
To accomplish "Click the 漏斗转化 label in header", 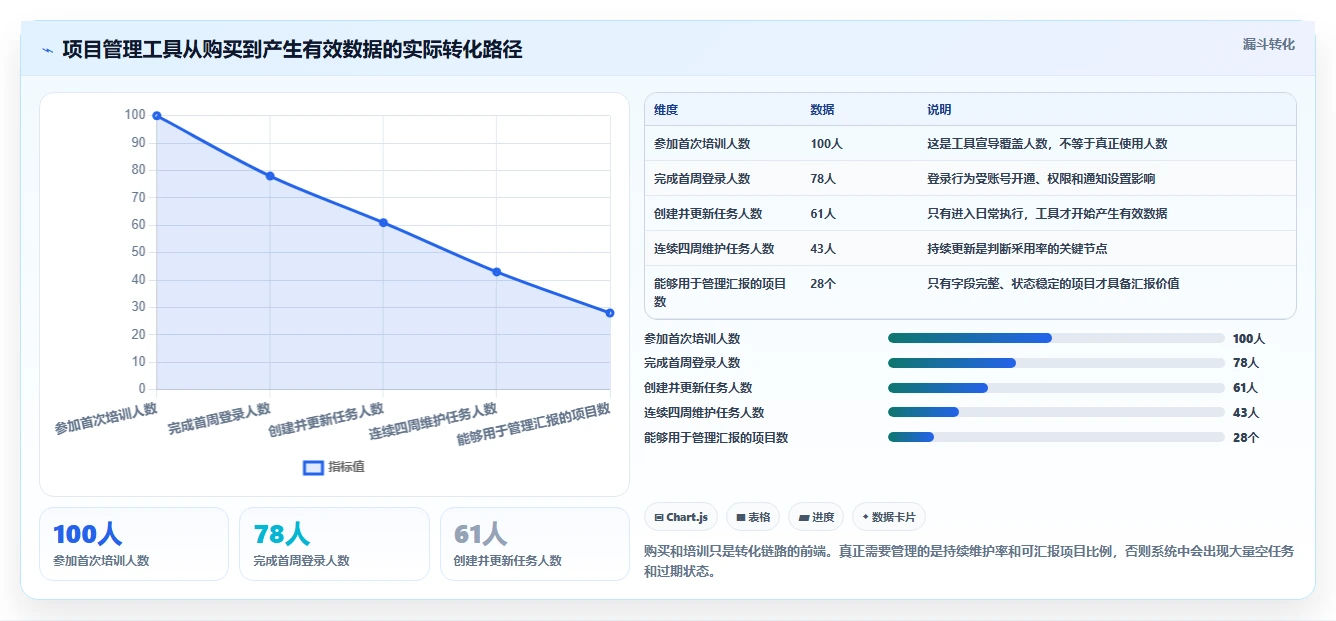I will click(1268, 44).
